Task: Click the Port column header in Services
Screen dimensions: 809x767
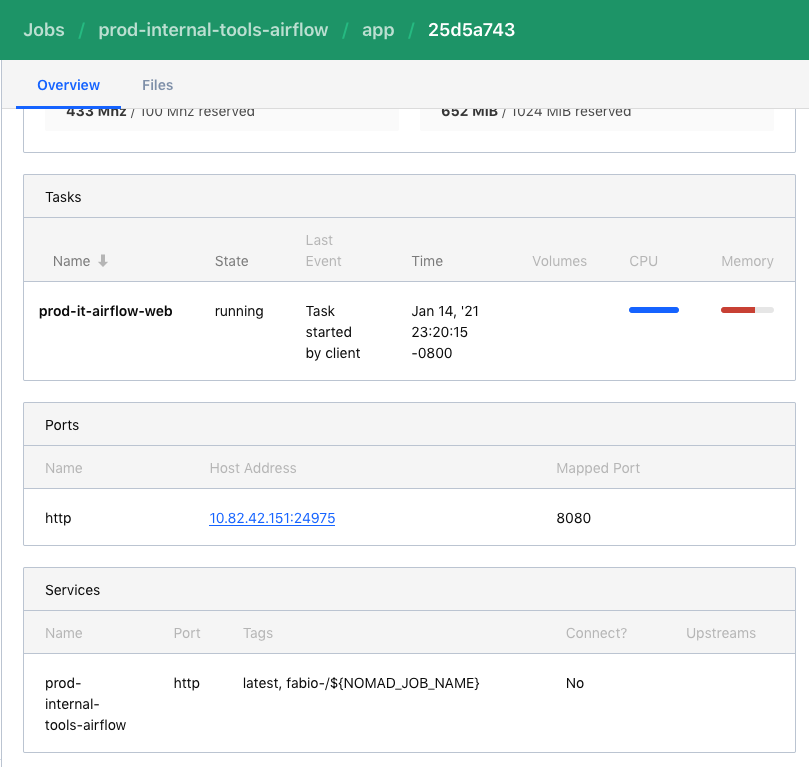Action: (x=187, y=633)
